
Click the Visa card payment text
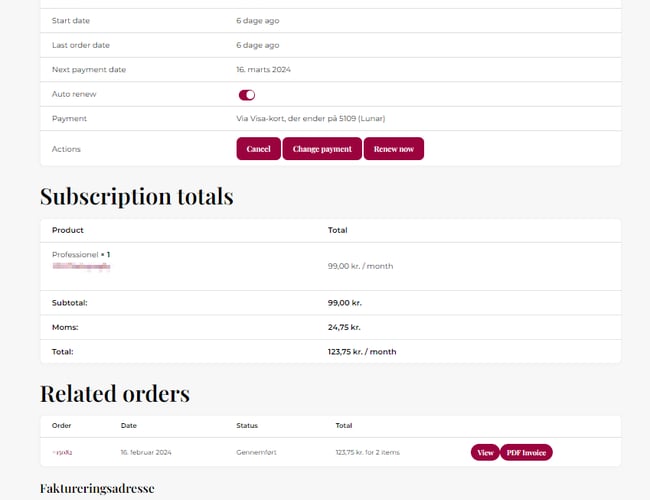310,119
